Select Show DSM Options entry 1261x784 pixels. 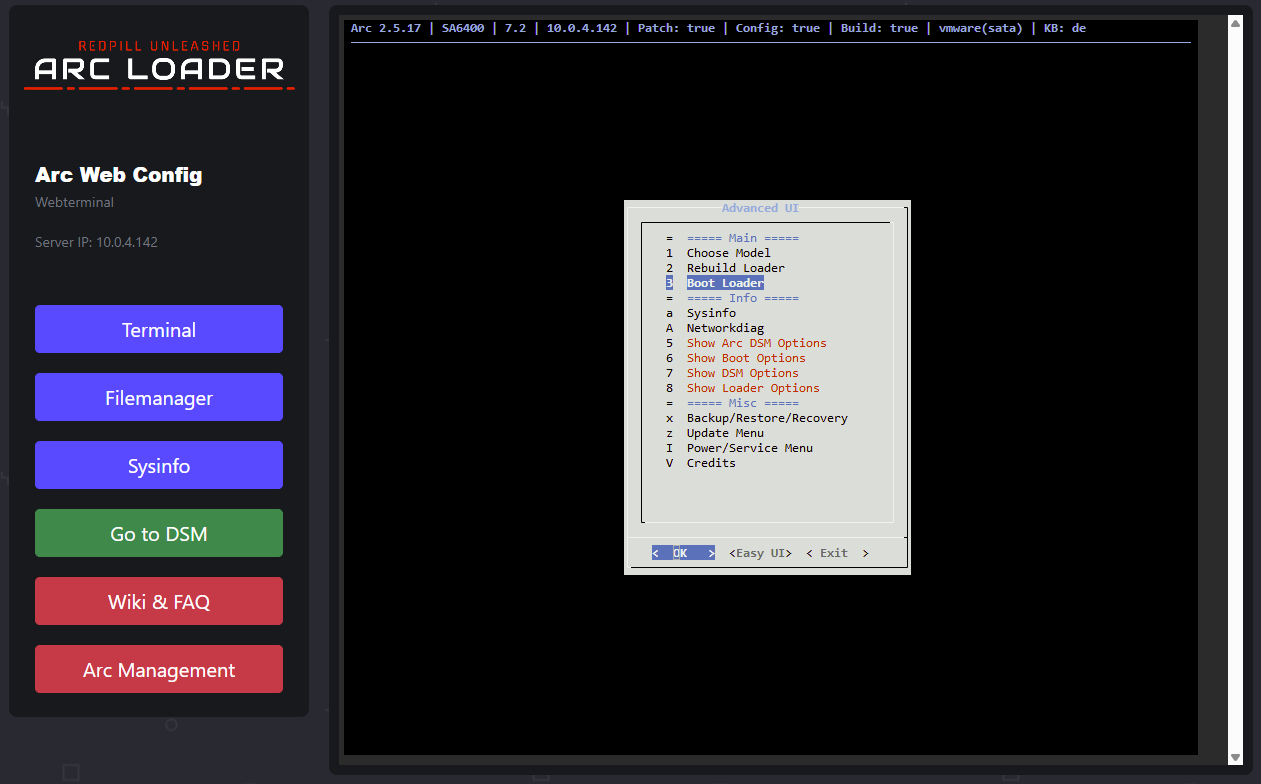[742, 373]
